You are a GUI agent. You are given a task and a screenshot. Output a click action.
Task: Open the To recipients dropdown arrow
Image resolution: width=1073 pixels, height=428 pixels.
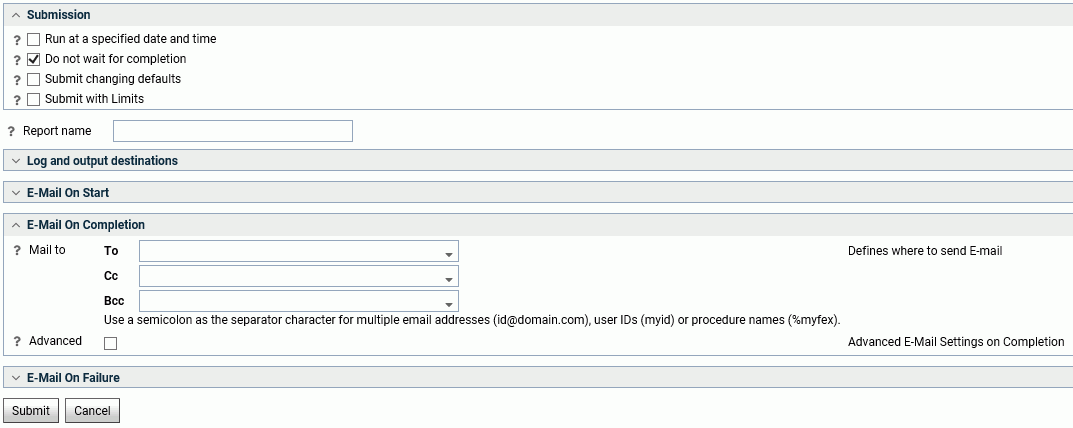449,254
